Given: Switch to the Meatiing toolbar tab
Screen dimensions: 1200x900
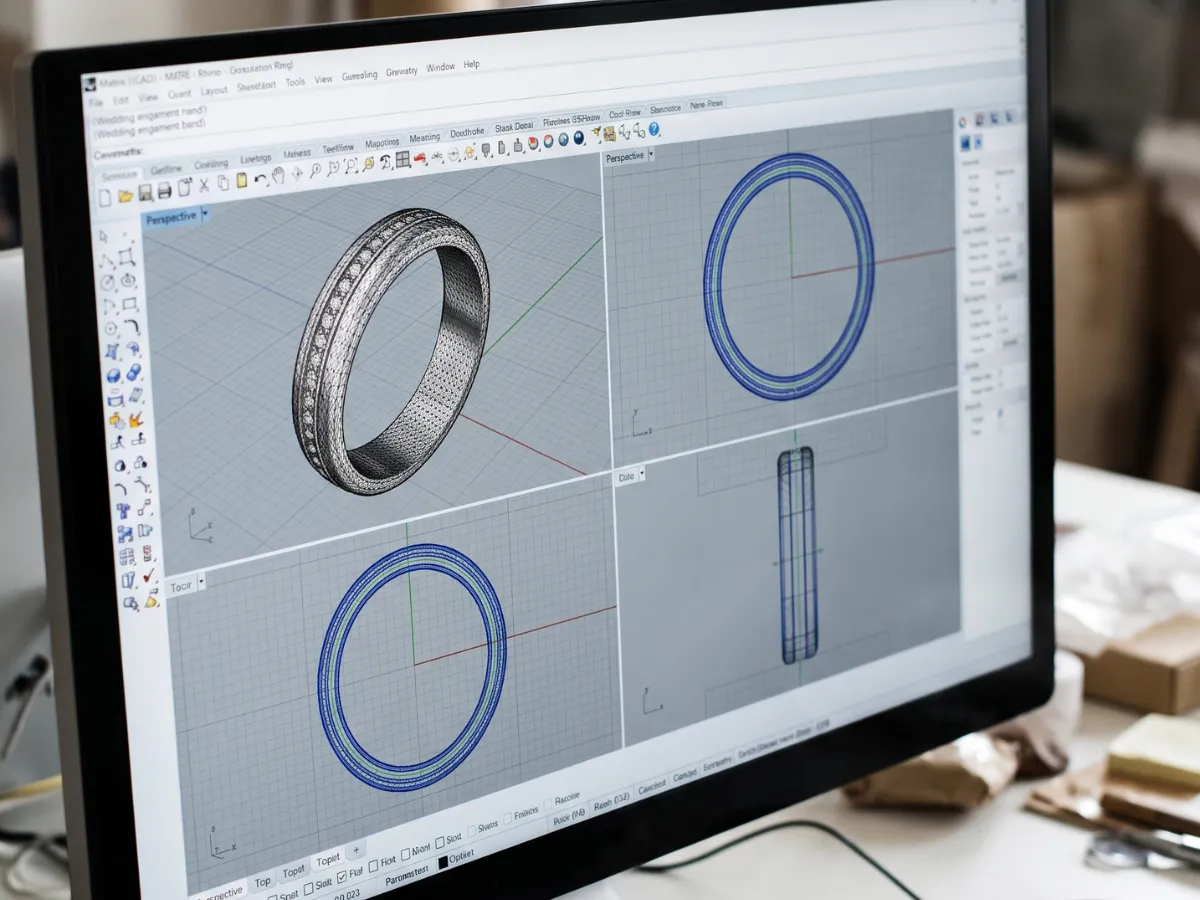Looking at the screenshot, I should [424, 136].
